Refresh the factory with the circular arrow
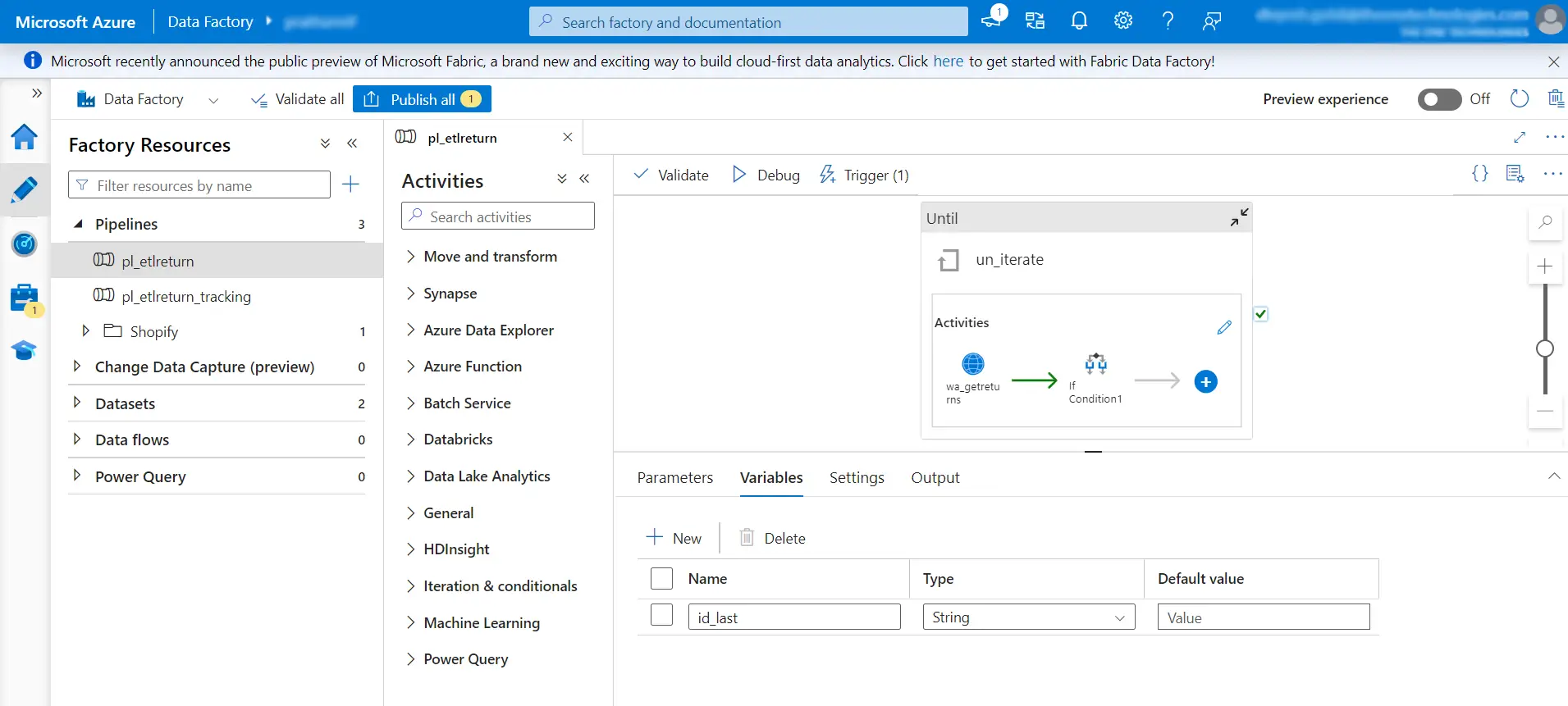1568x706 pixels. pos(1520,99)
